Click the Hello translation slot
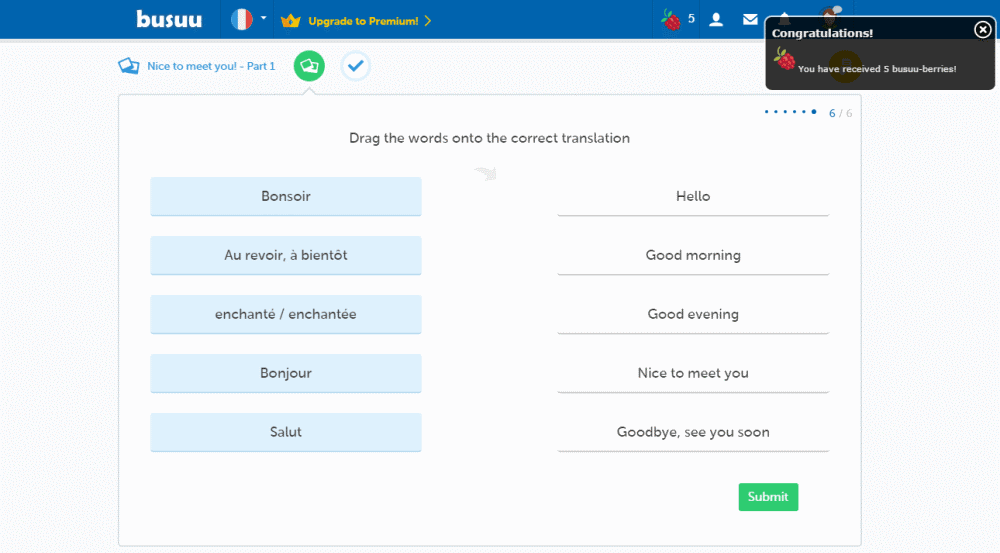1000x553 pixels. (693, 196)
